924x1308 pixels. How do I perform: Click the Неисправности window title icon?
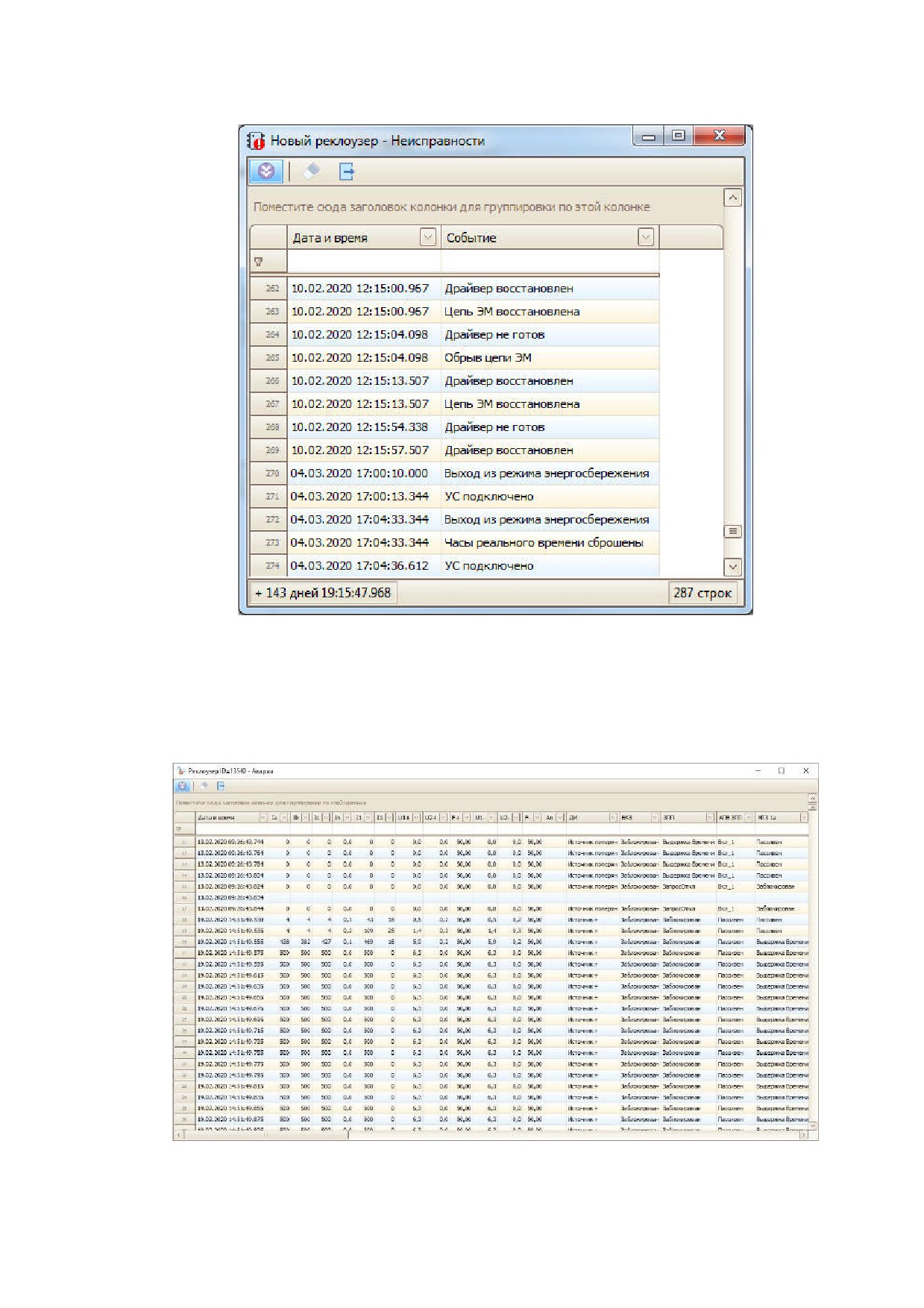[256, 140]
